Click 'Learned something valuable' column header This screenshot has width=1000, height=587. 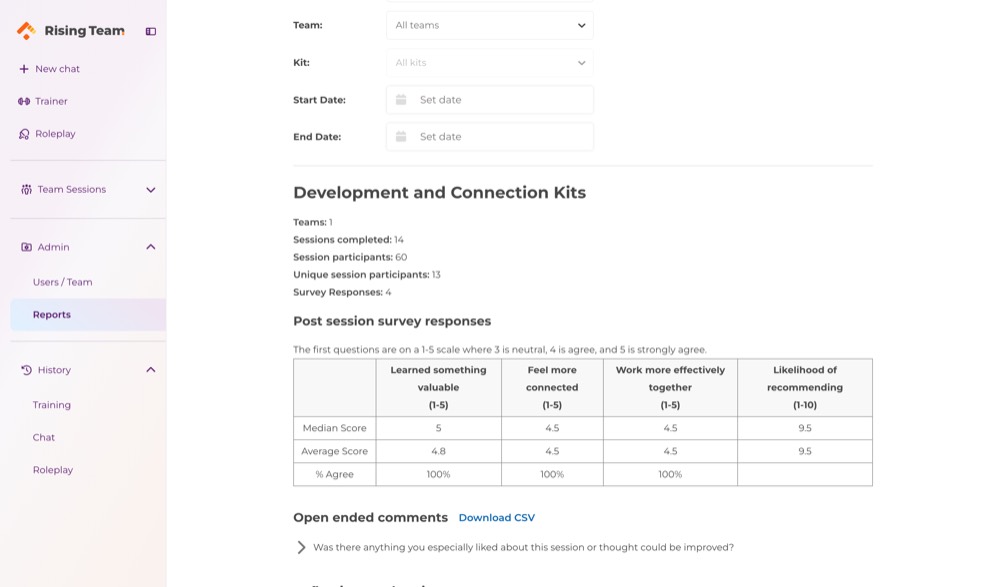438,387
